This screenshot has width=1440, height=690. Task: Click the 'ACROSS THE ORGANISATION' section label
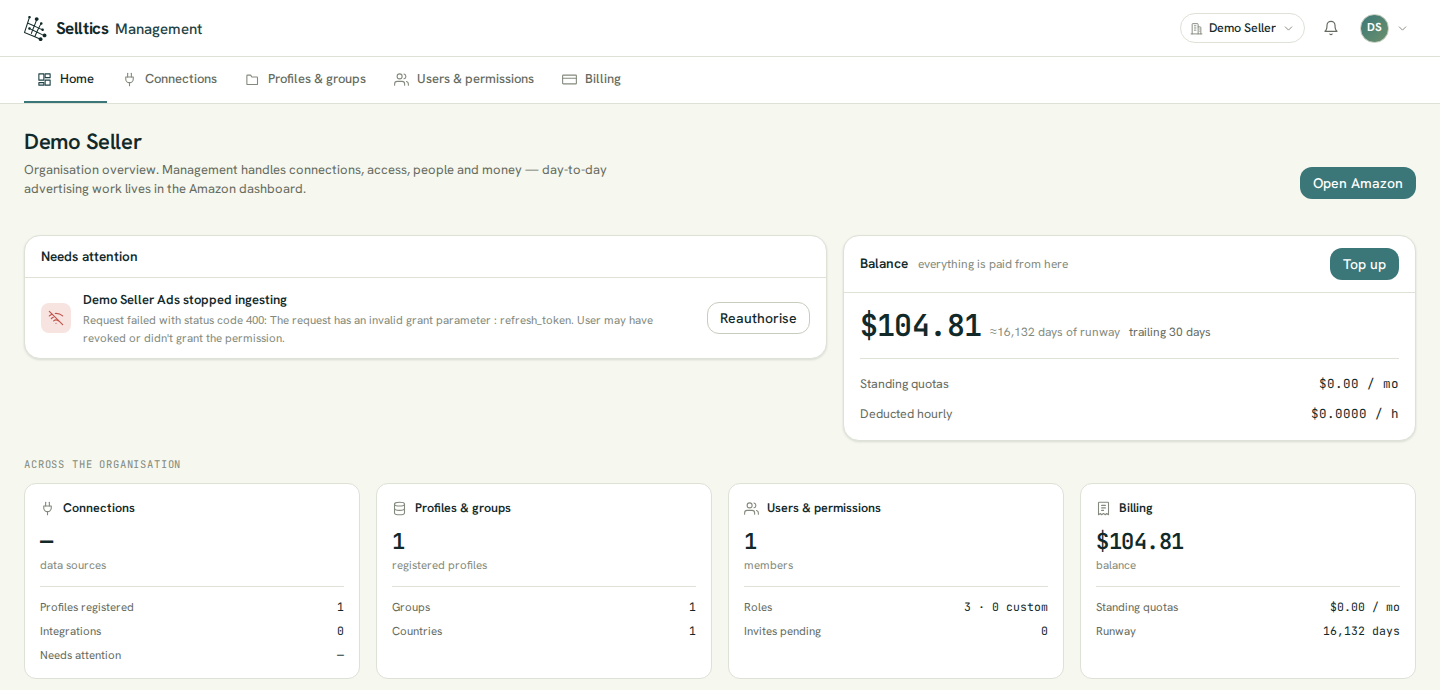click(102, 465)
